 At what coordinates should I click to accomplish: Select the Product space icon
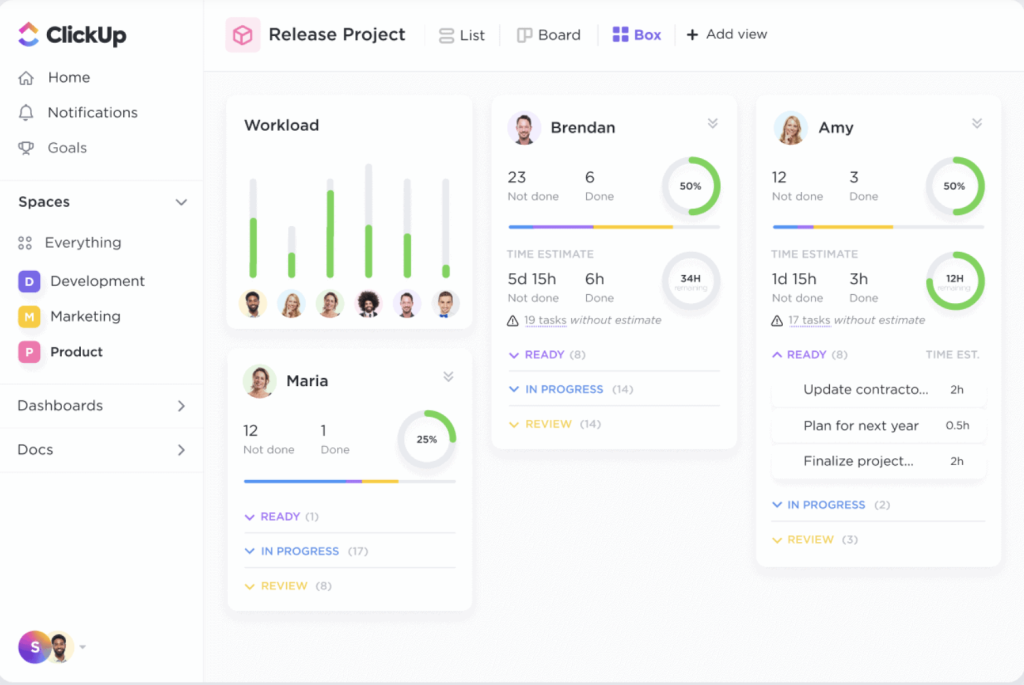pos(29,351)
